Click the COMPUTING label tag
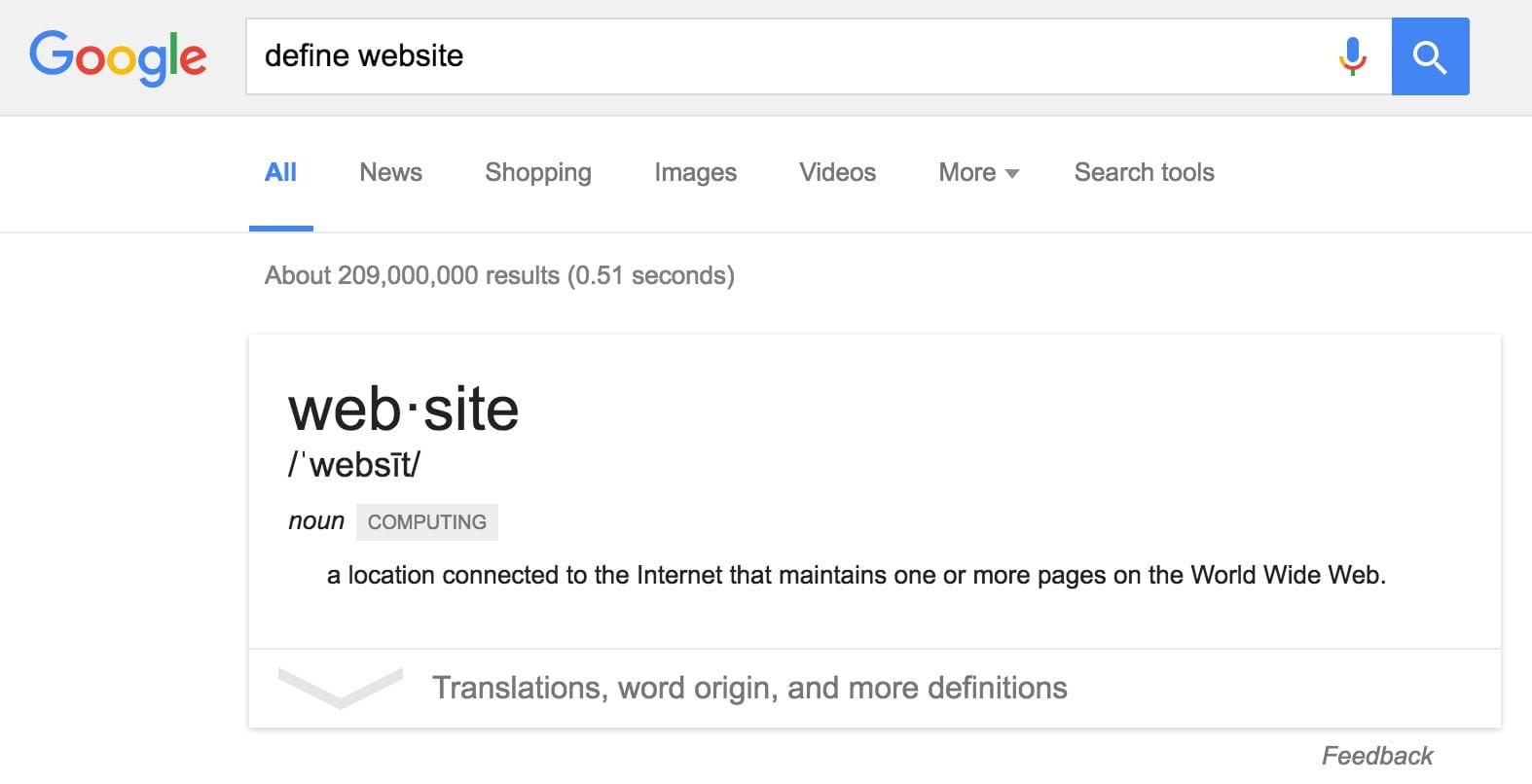Screen dimensions: 1532x784 pyautogui.click(x=426, y=522)
